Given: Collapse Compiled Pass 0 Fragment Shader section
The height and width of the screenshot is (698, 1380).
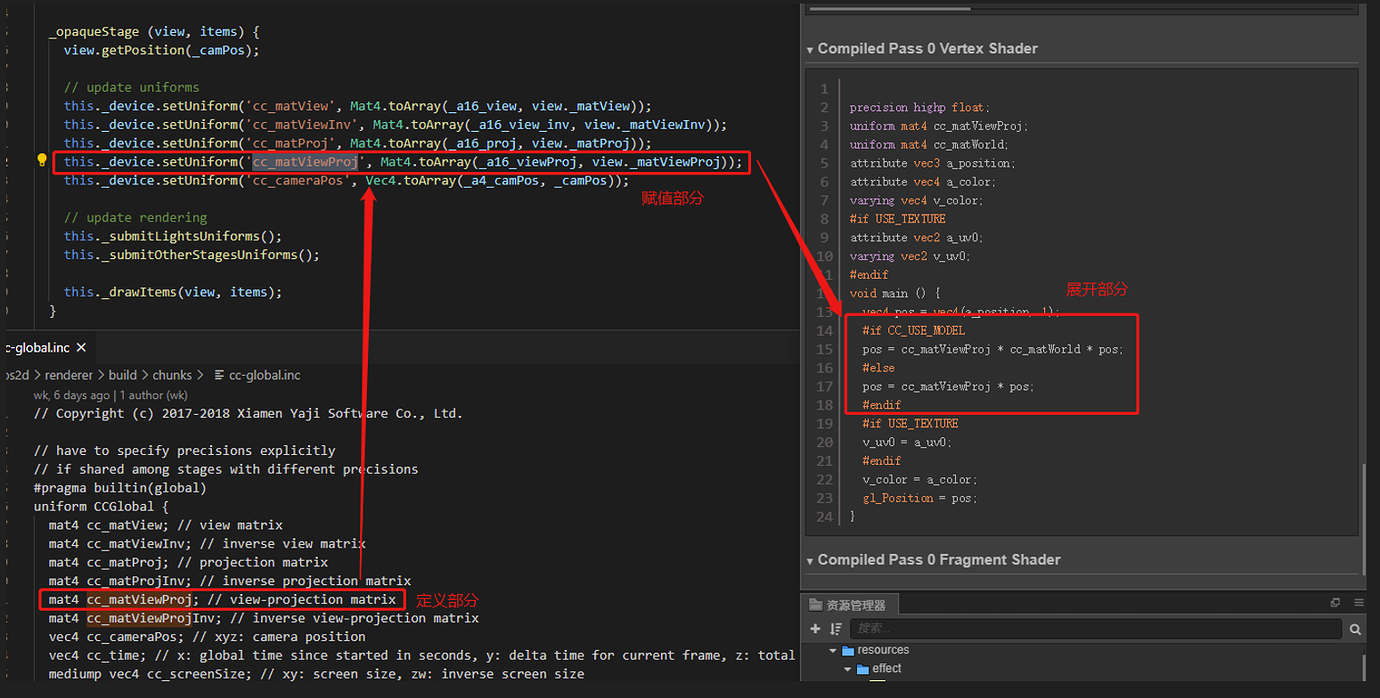Looking at the screenshot, I should (x=811, y=560).
